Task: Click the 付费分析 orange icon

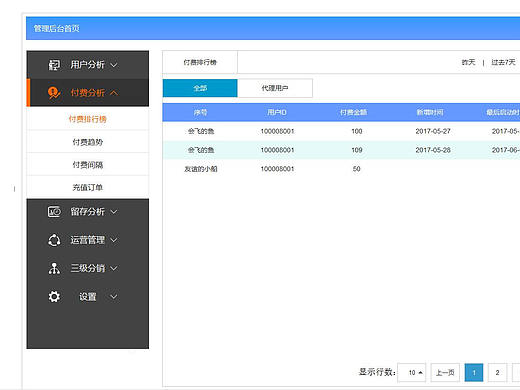Action: click(54, 93)
